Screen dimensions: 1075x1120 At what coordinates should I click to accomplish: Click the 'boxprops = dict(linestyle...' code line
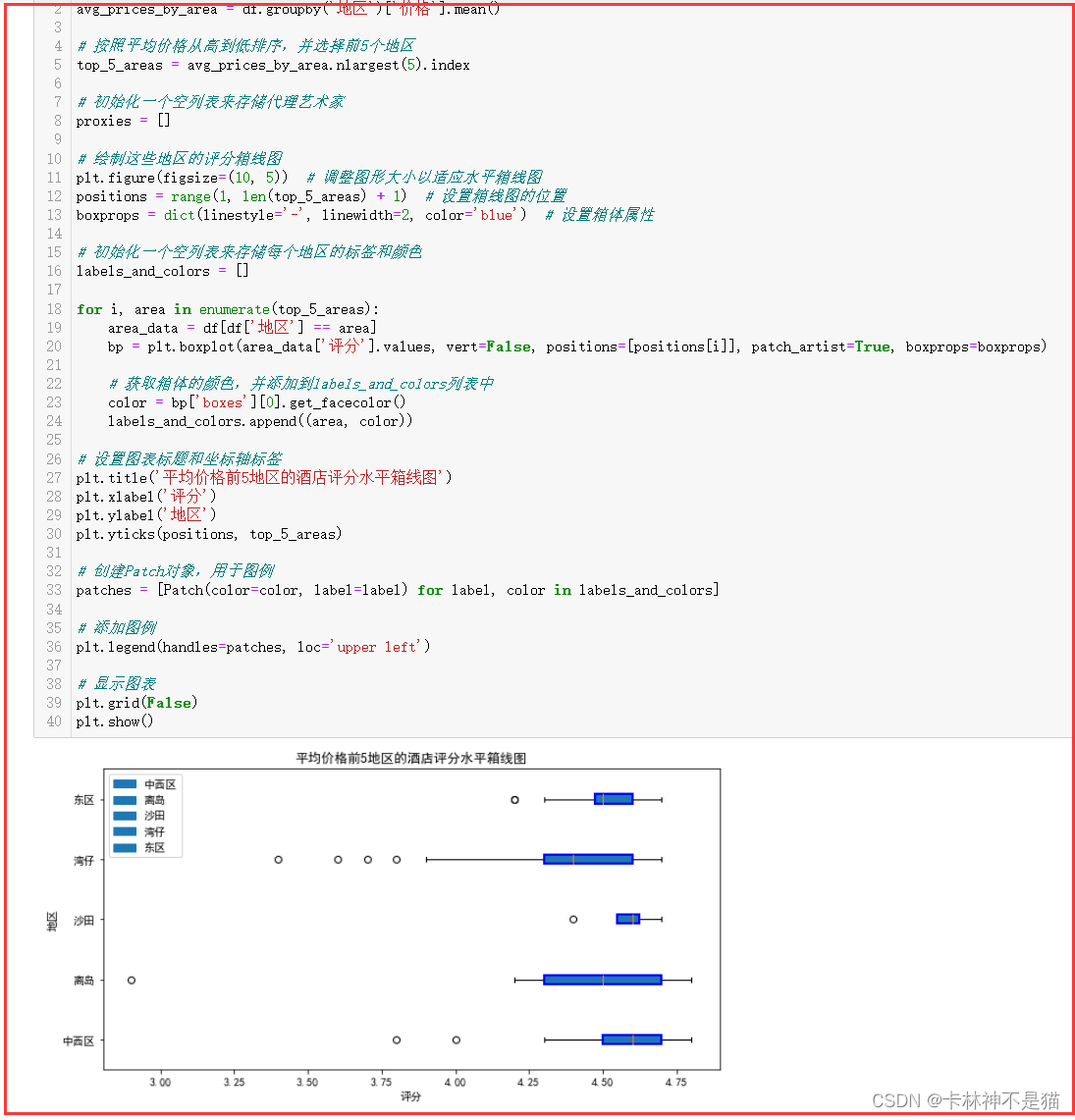click(301, 214)
